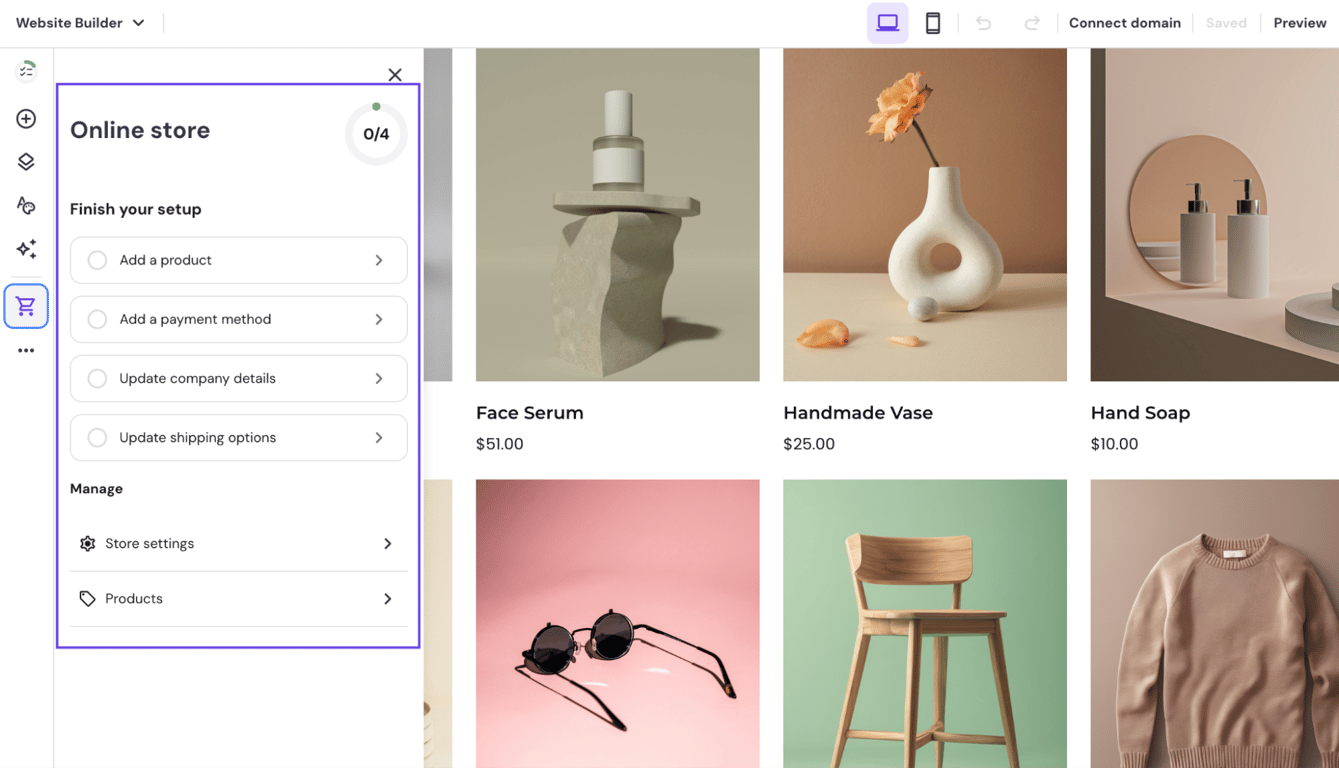The width and height of the screenshot is (1339, 768).
Task: Select the Add elements plus icon
Action: [x=25, y=118]
